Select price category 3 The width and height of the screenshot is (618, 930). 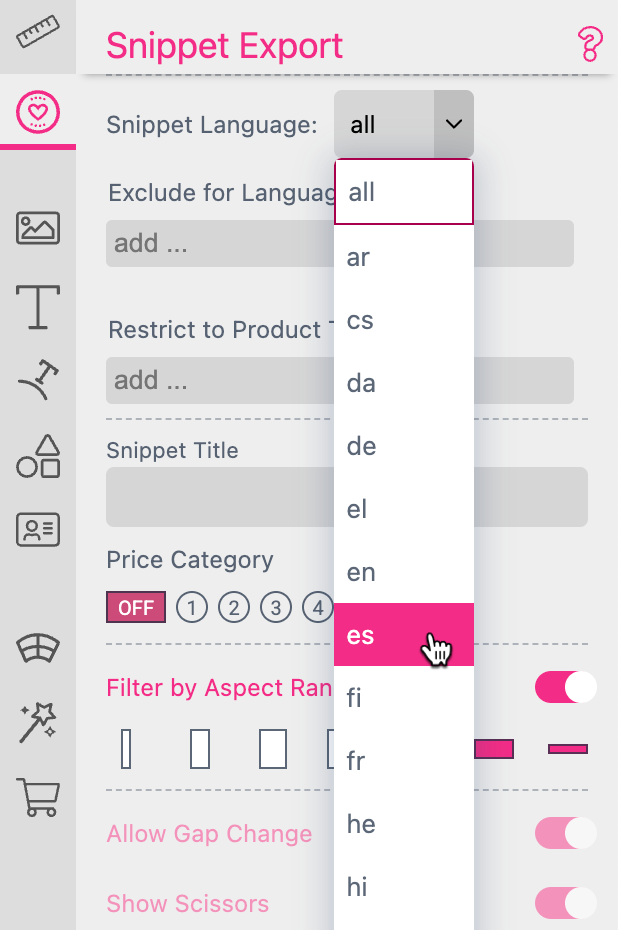coord(275,607)
